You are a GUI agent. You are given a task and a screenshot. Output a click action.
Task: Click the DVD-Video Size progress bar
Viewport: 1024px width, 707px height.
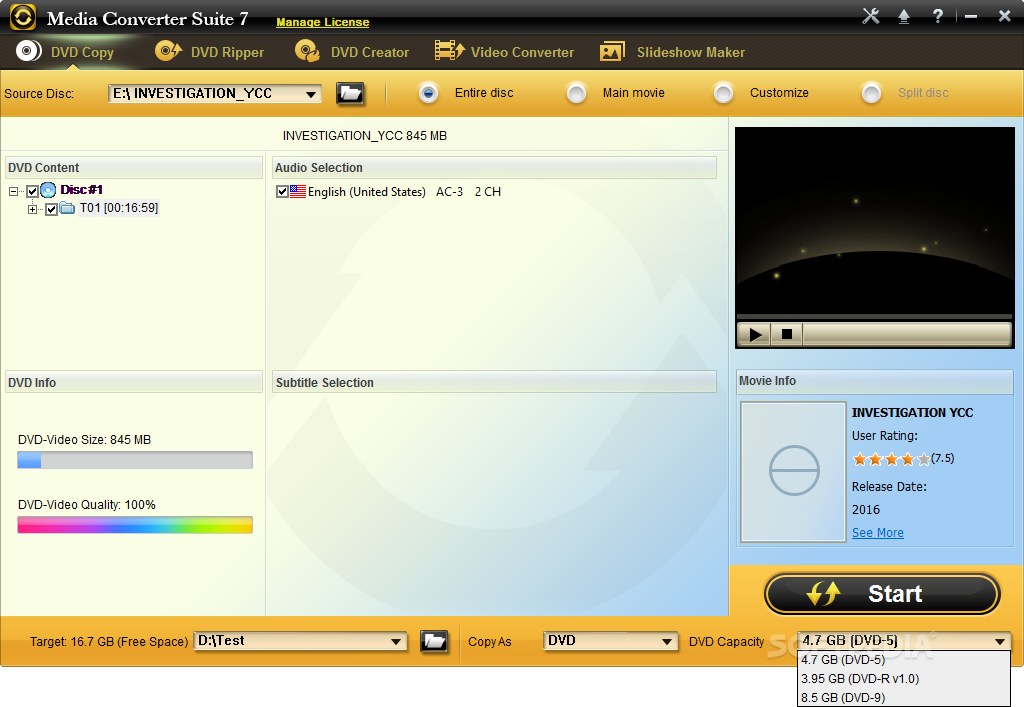(x=135, y=460)
